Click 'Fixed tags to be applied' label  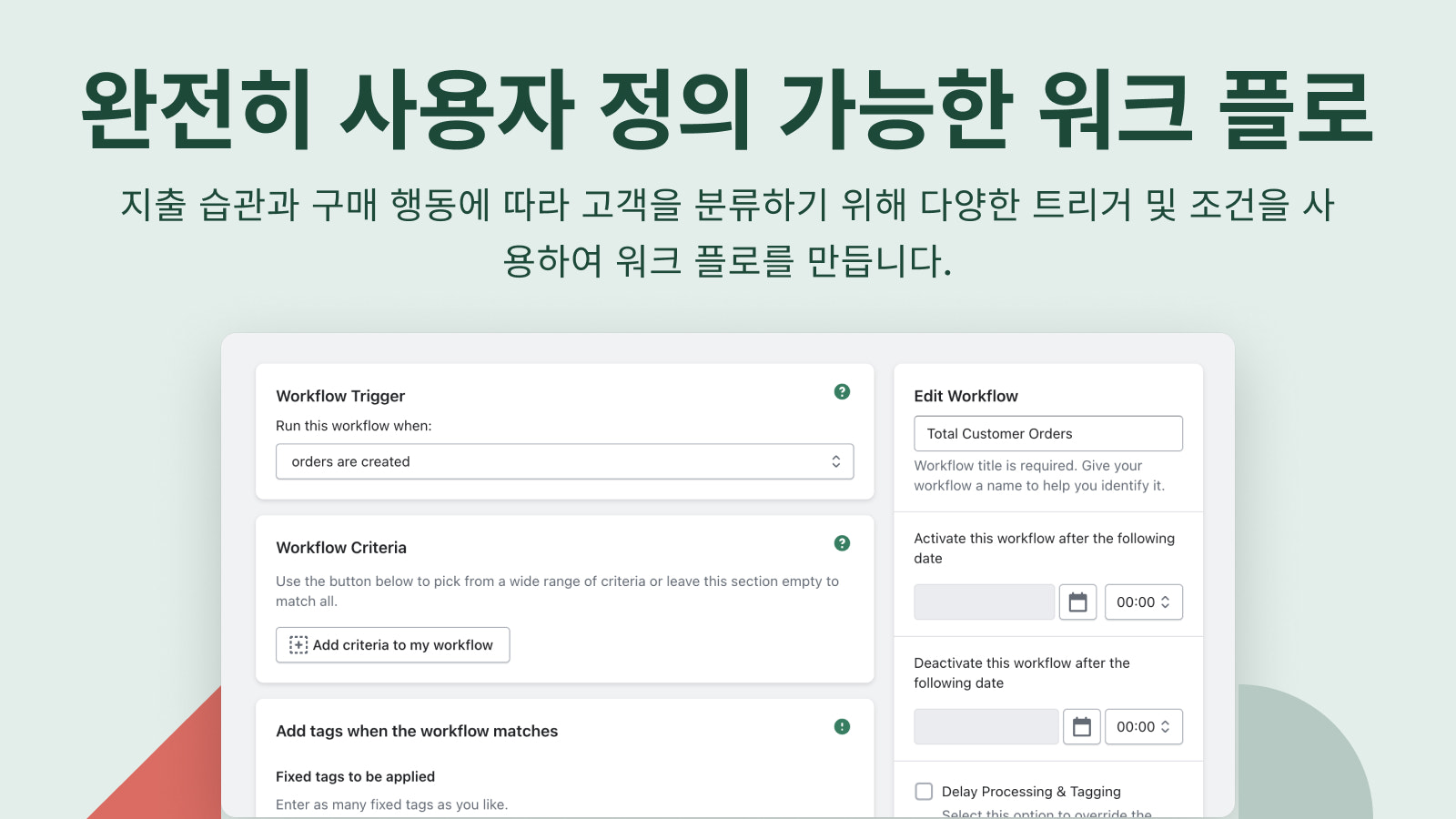pyautogui.click(x=355, y=776)
